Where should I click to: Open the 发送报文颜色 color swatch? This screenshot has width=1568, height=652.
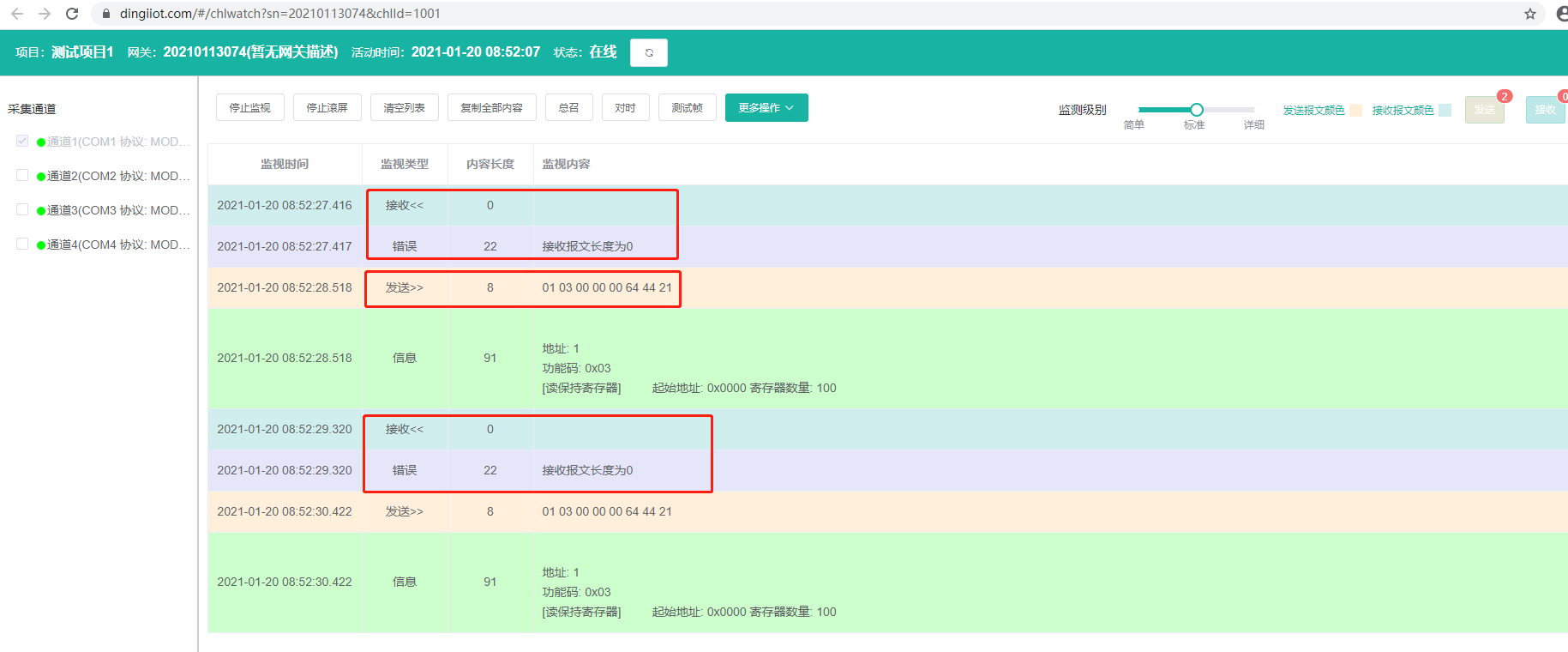tap(1355, 110)
